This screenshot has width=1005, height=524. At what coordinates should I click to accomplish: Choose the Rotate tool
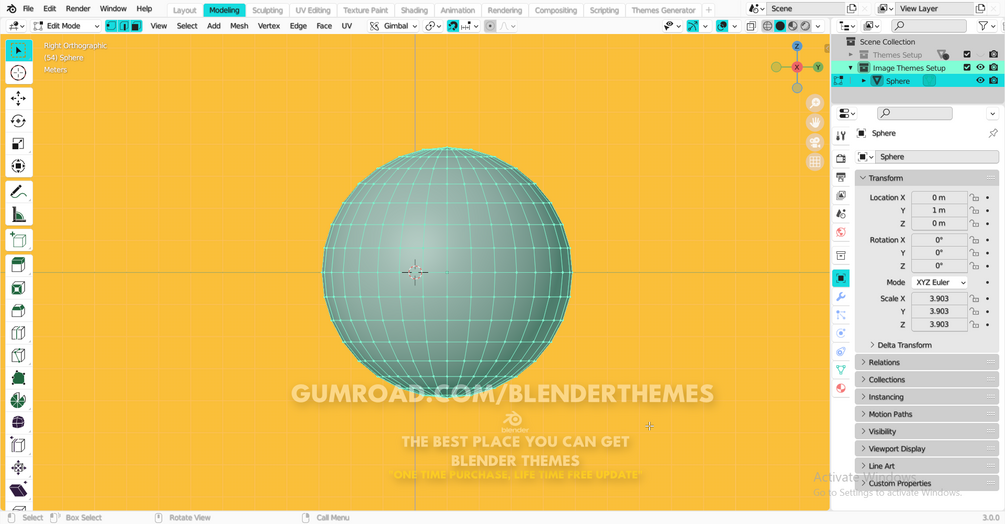[19, 121]
